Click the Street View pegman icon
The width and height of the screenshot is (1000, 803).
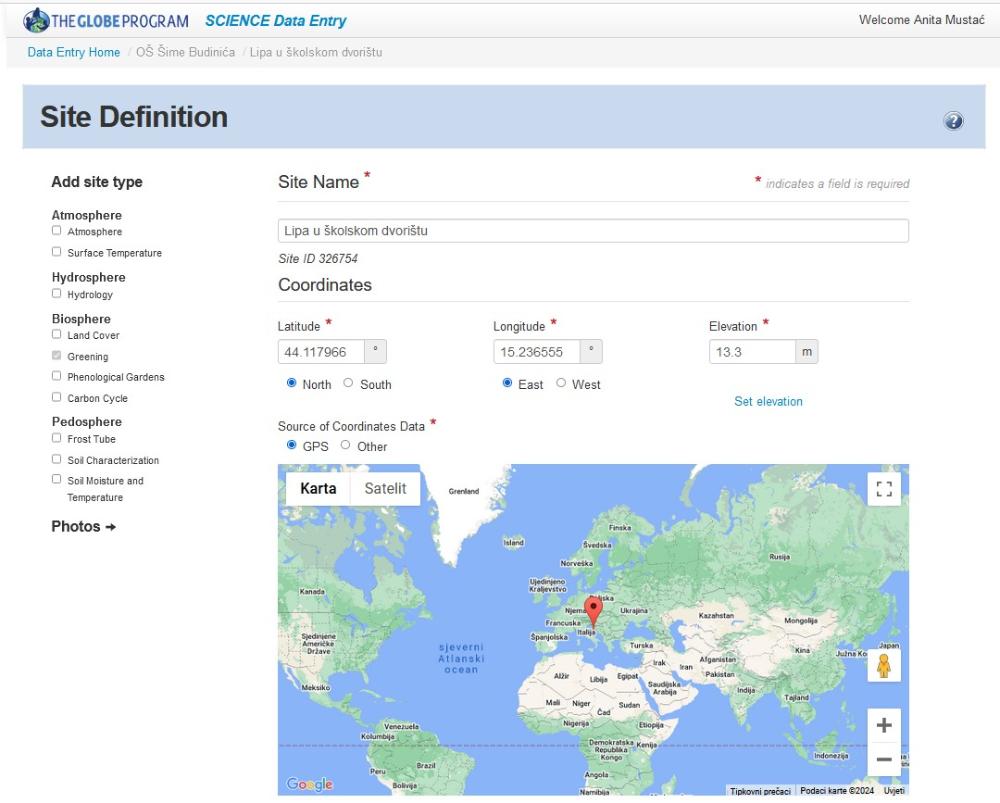click(x=884, y=666)
